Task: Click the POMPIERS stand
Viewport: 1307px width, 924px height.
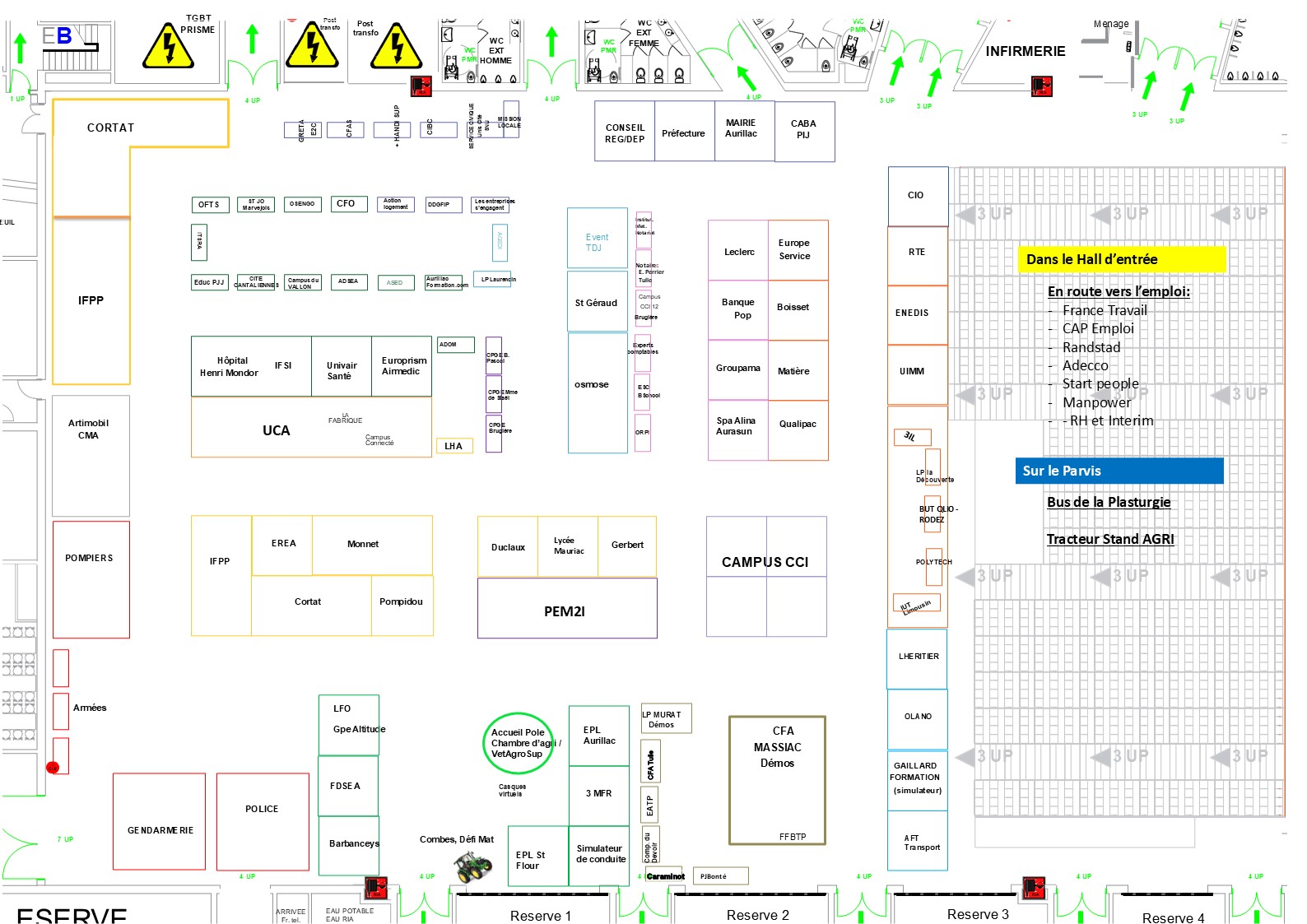Action: [91, 579]
